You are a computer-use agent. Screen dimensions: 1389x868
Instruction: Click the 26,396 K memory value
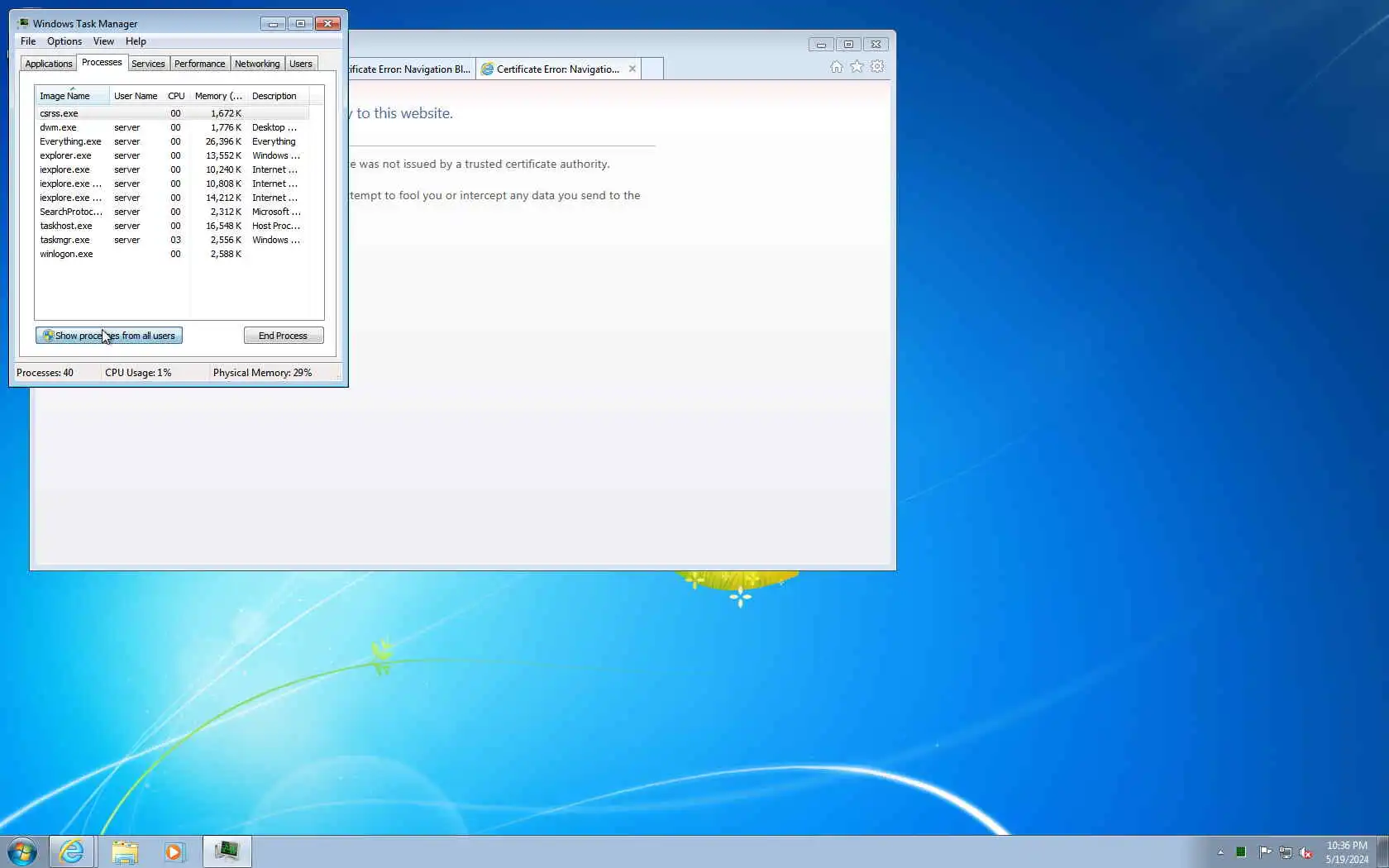(x=223, y=141)
